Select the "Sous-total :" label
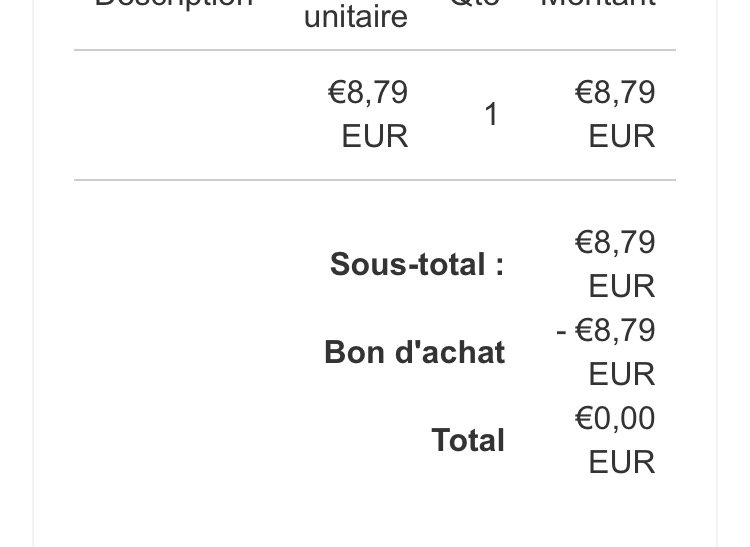 tap(417, 264)
